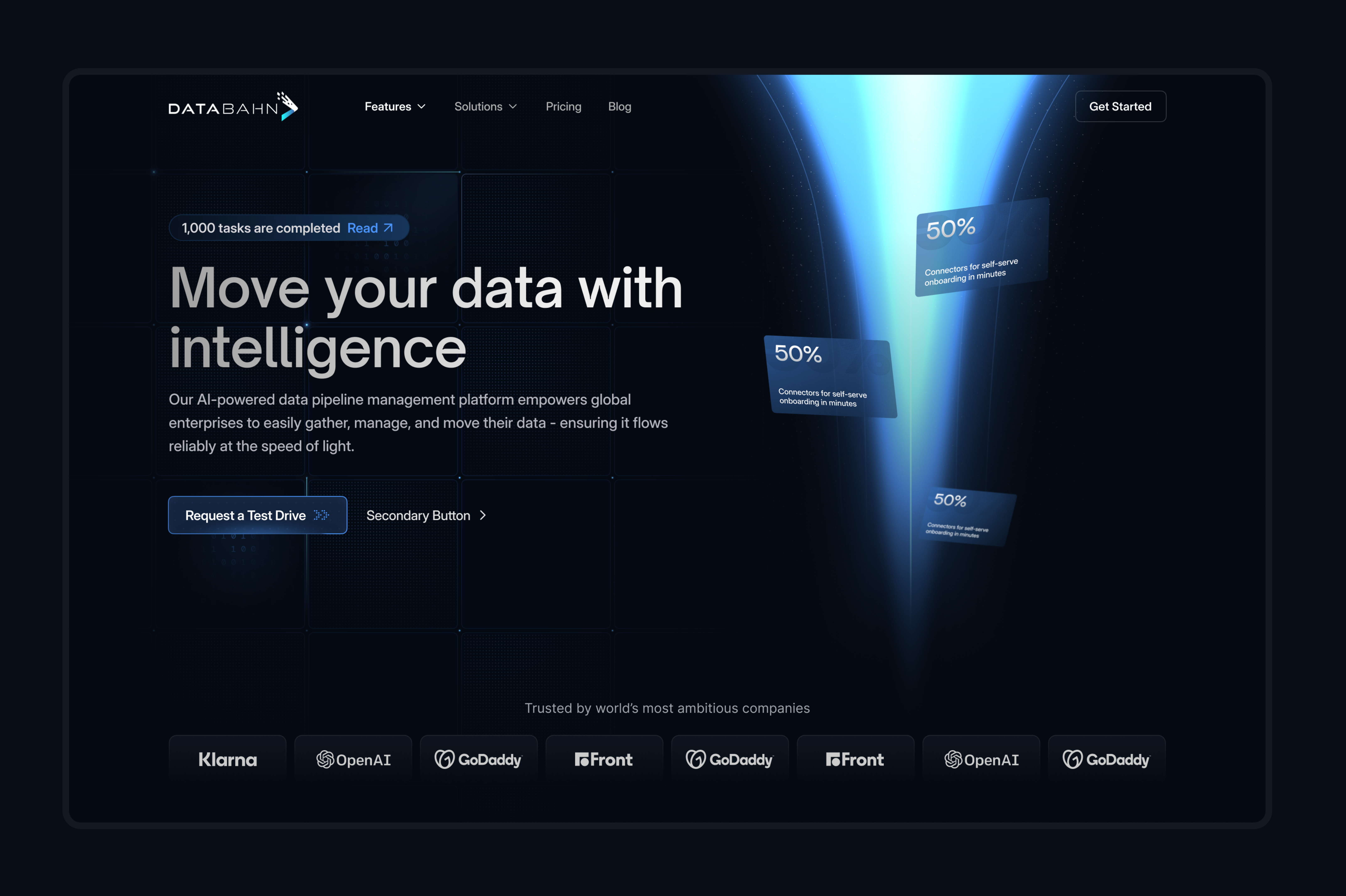Select the Klarna logo card
Viewport: 1346px width, 896px height.
(x=227, y=759)
